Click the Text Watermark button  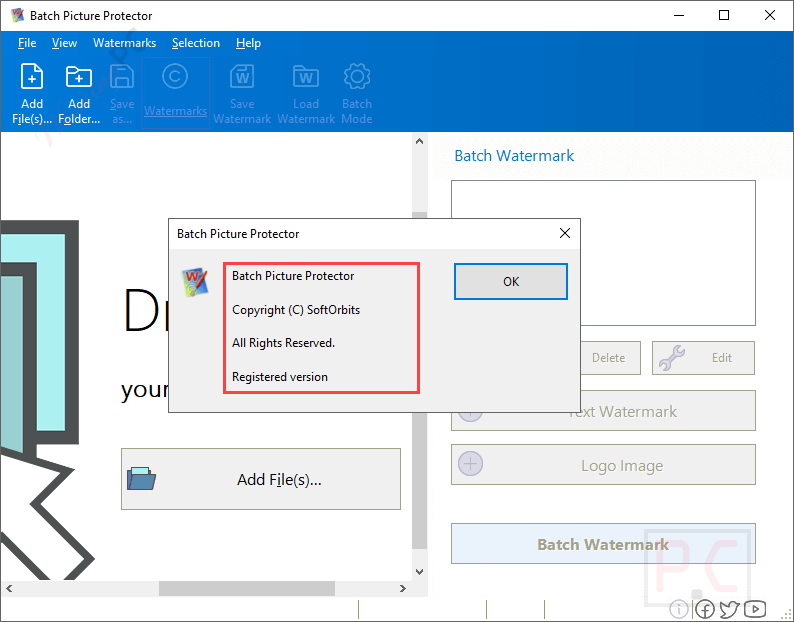[x=603, y=411]
